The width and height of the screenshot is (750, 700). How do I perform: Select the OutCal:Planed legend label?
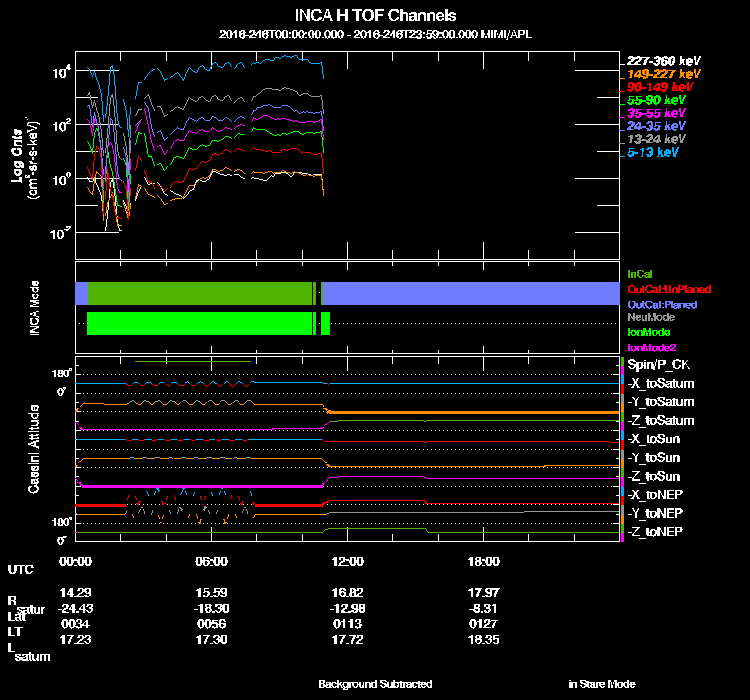click(662, 304)
